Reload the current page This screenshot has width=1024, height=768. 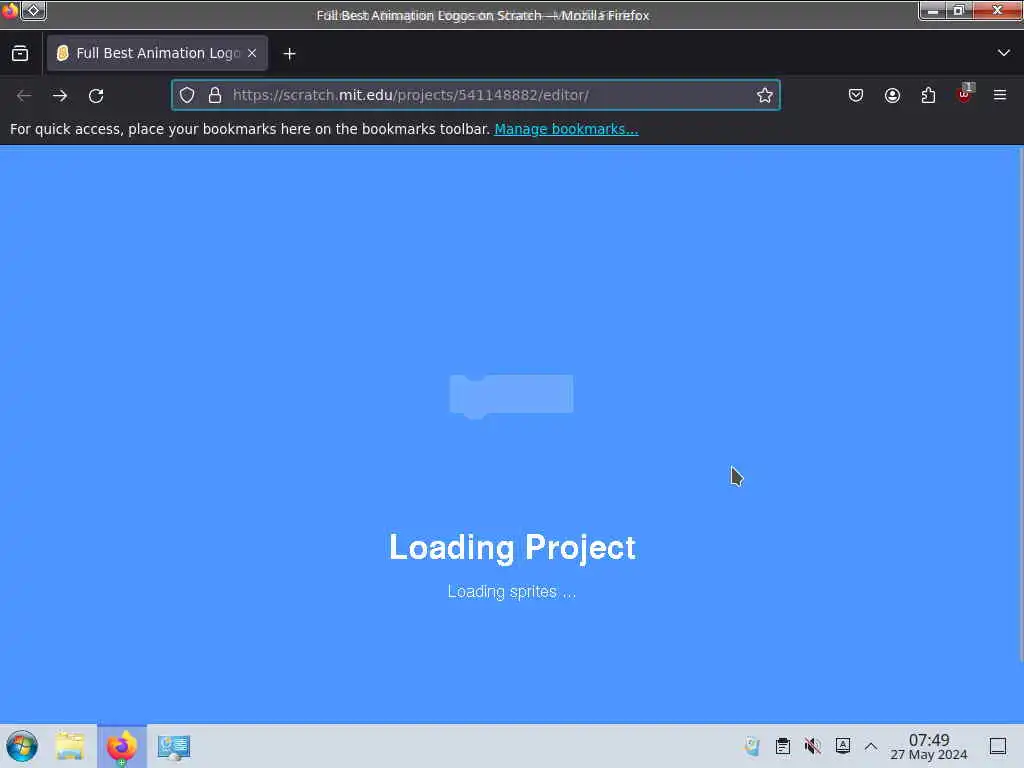(x=96, y=95)
